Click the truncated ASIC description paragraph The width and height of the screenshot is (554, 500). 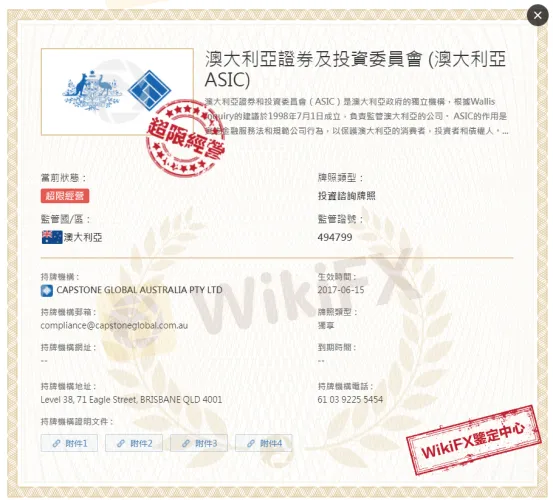point(356,116)
